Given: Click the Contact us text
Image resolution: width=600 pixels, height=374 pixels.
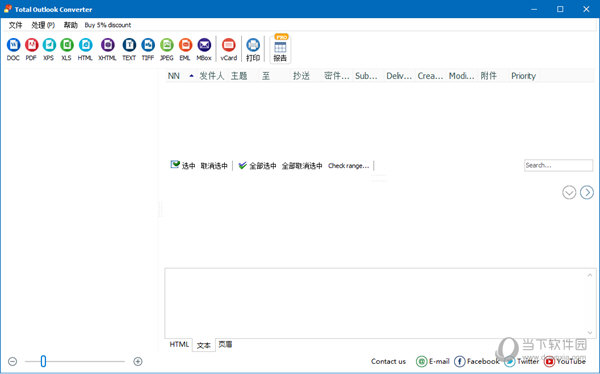Looking at the screenshot, I should (x=388, y=361).
